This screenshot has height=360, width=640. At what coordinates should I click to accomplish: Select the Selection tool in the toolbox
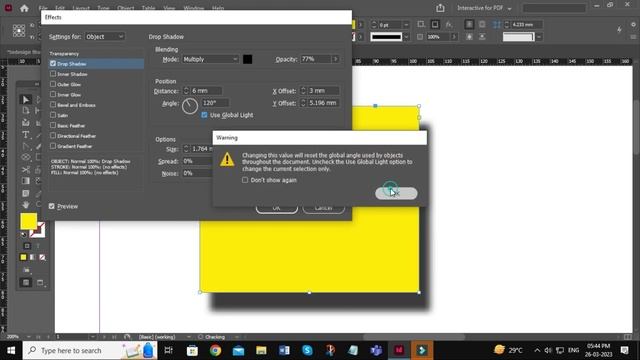click(25, 100)
